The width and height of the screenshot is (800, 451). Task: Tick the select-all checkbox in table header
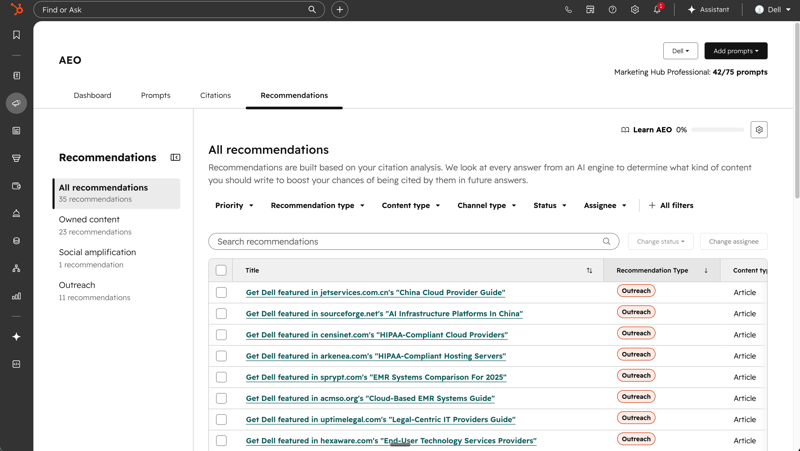pos(221,270)
